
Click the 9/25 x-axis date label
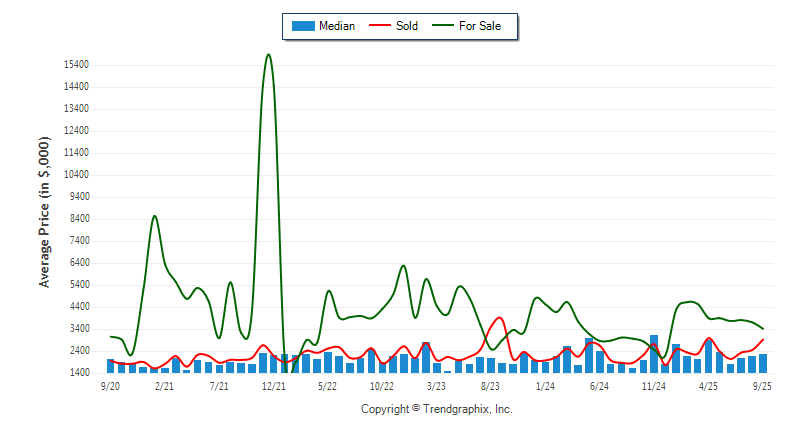pyautogui.click(x=762, y=385)
